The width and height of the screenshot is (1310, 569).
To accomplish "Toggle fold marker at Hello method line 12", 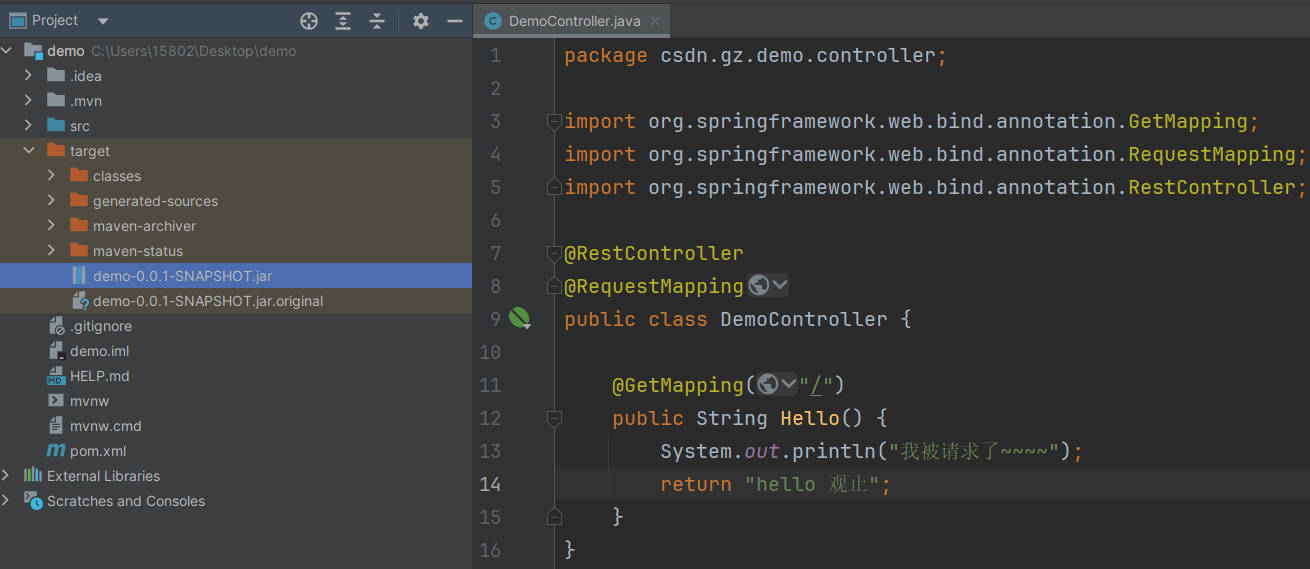I will 554,418.
